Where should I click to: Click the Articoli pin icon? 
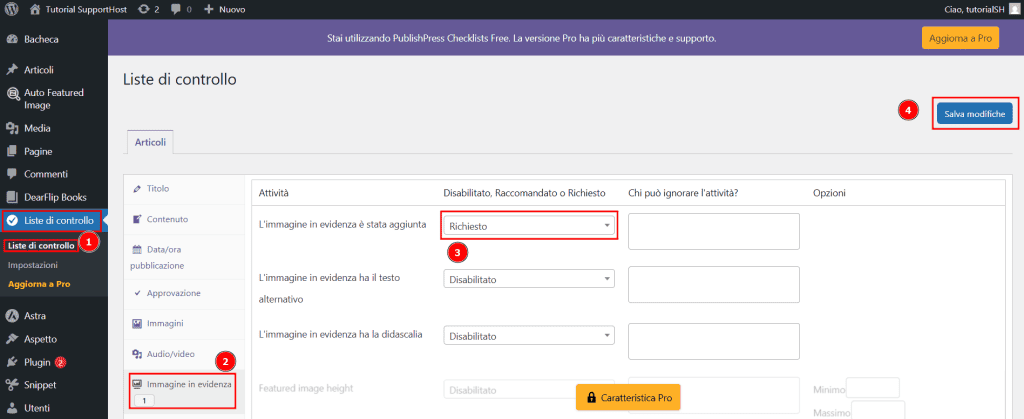tap(12, 70)
